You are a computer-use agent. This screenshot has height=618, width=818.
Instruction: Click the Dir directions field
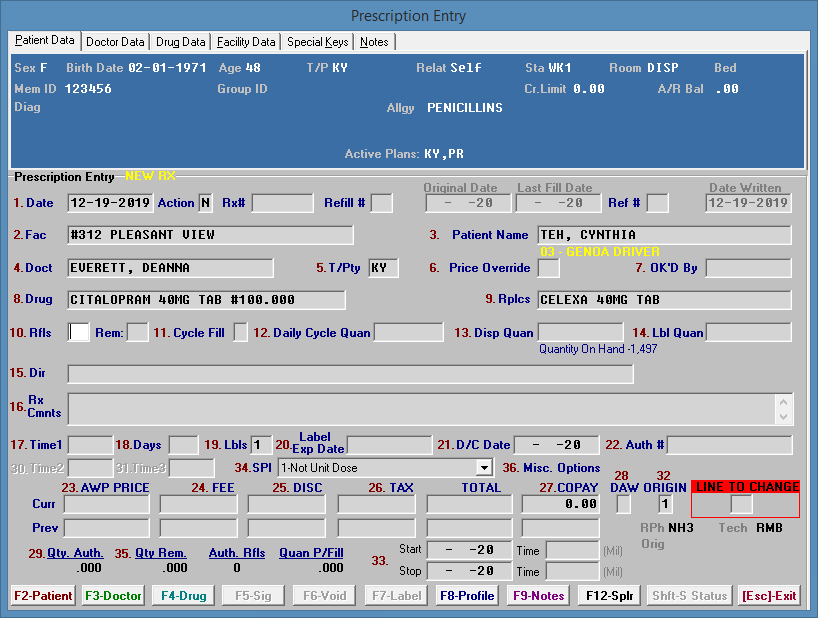350,374
